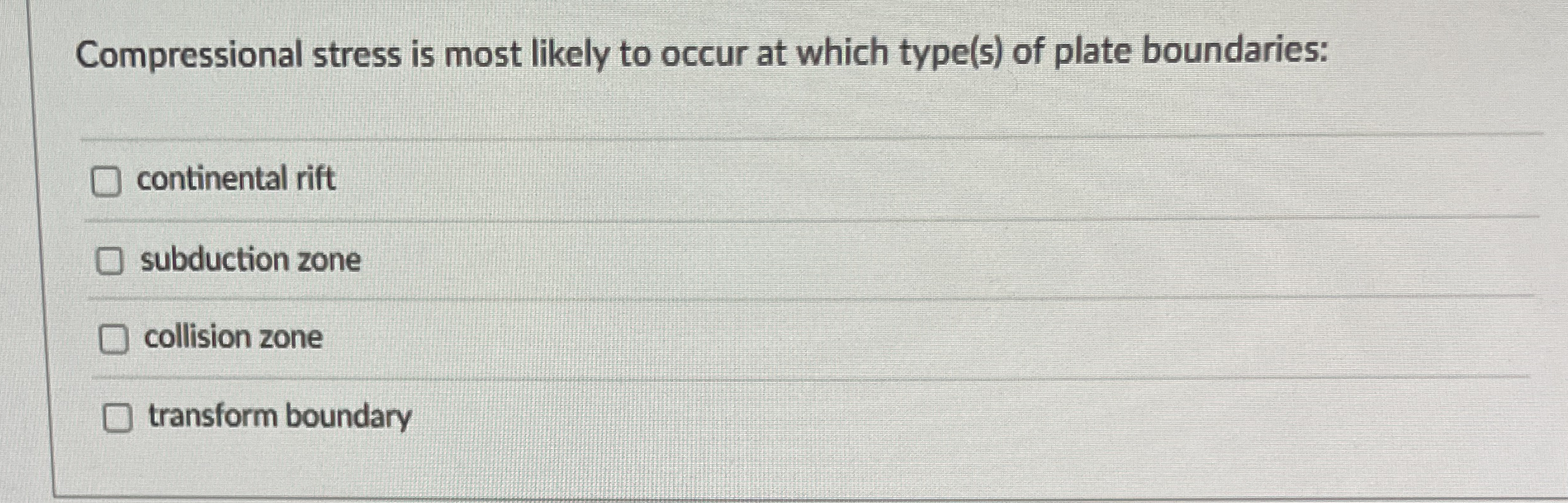Check the transform boundary checkbox
Viewport: 1568px width, 503px height.
pos(118,419)
